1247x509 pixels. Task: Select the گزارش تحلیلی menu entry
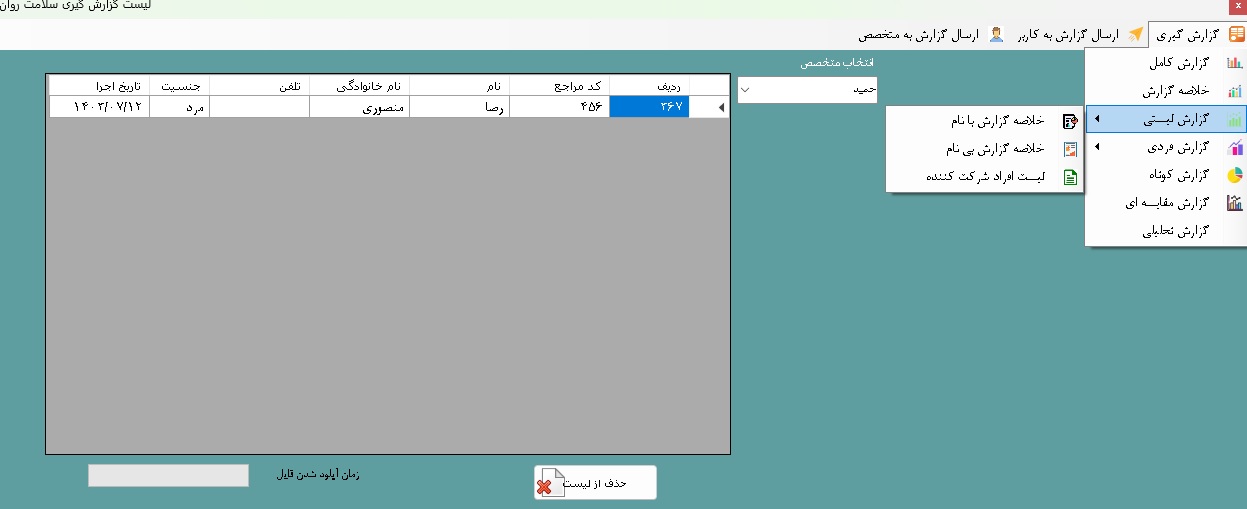pos(1176,231)
